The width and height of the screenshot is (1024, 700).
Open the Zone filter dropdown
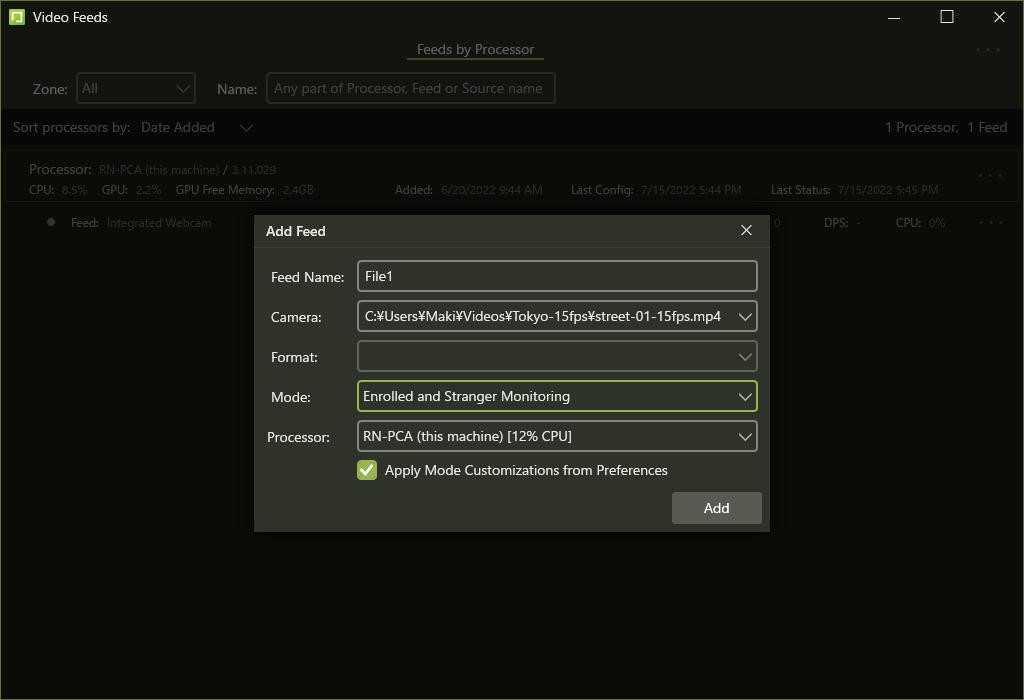[x=136, y=88]
